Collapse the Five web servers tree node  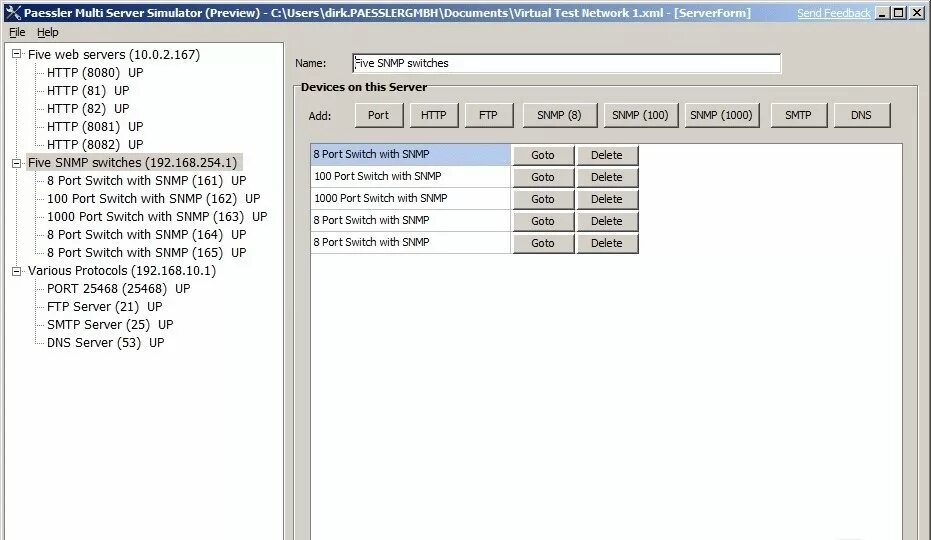[x=17, y=54]
